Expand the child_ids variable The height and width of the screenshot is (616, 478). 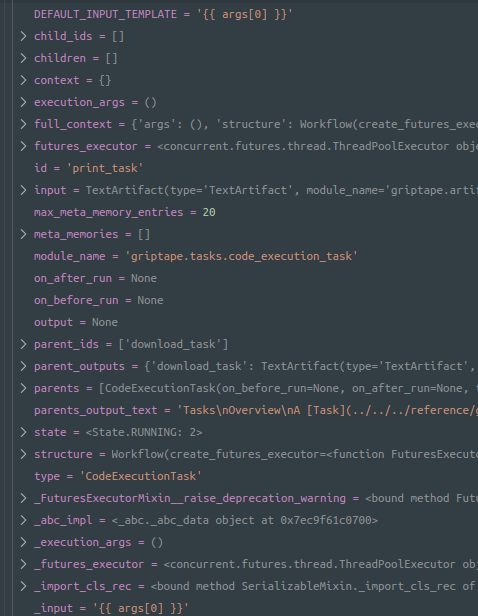point(23,36)
